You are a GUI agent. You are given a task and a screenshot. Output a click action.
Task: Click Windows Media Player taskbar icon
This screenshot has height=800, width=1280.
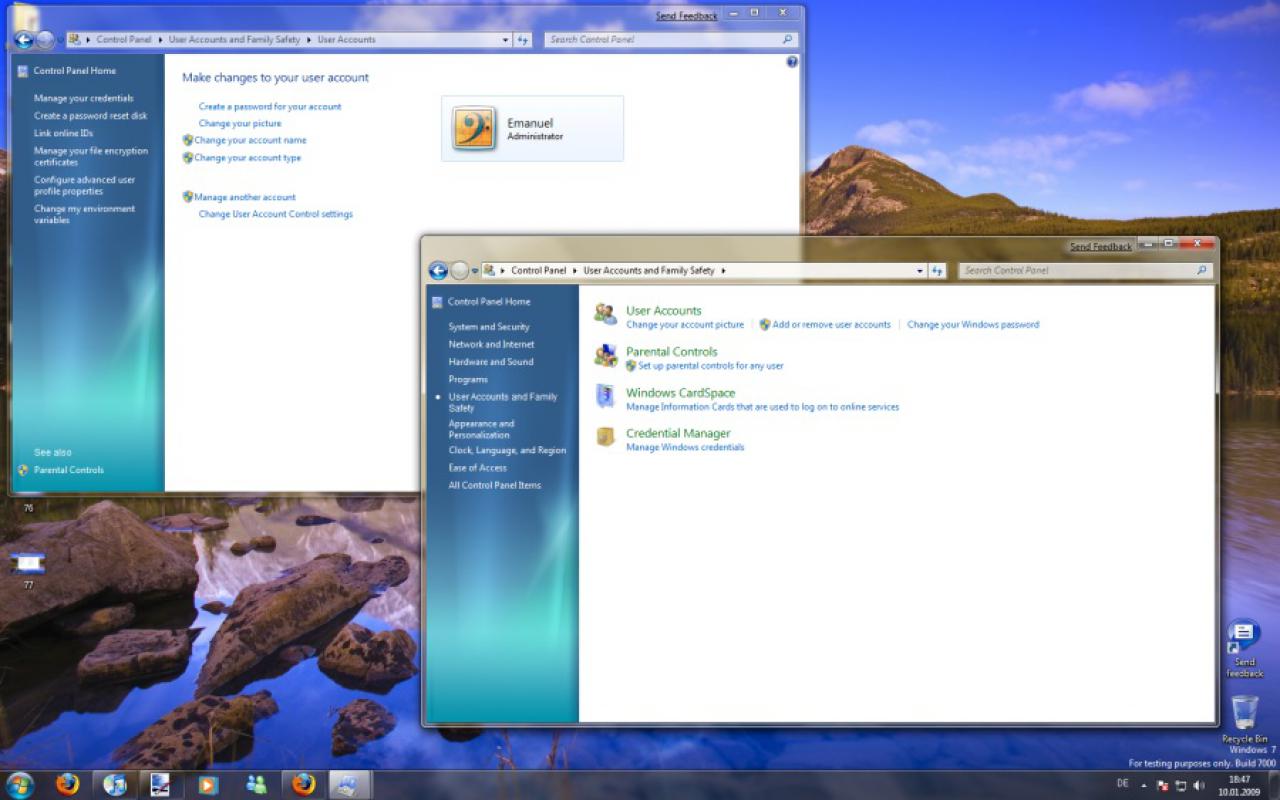(x=207, y=785)
